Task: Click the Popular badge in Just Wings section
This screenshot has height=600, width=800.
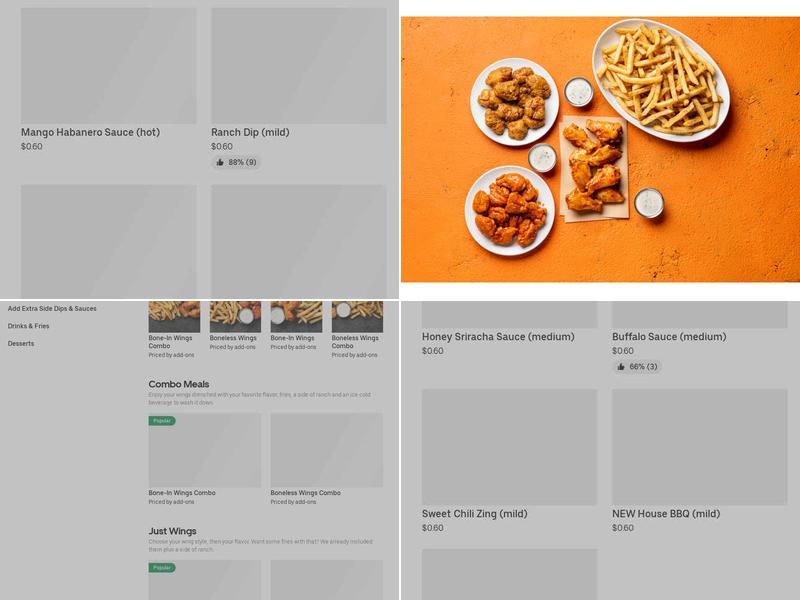Action: pyautogui.click(x=160, y=568)
